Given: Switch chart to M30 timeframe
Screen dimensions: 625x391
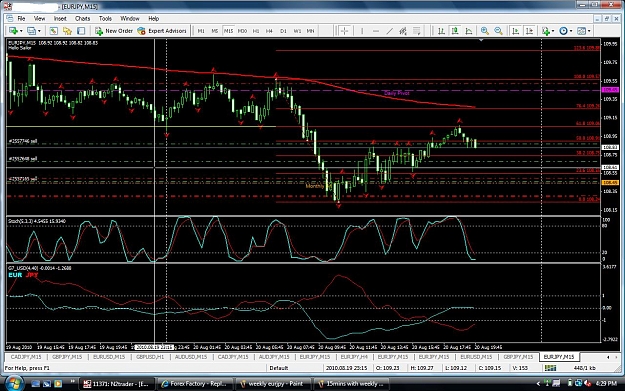Looking at the screenshot, I should (242, 31).
